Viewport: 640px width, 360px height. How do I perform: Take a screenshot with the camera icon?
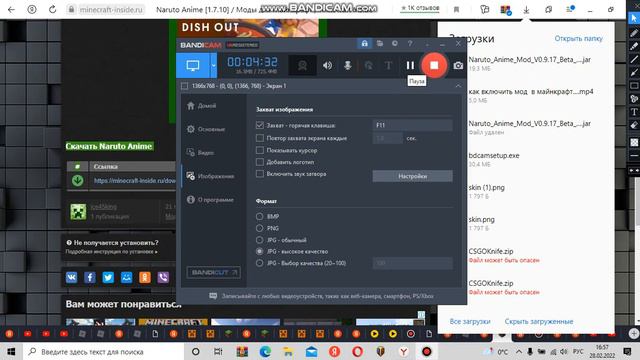click(458, 65)
